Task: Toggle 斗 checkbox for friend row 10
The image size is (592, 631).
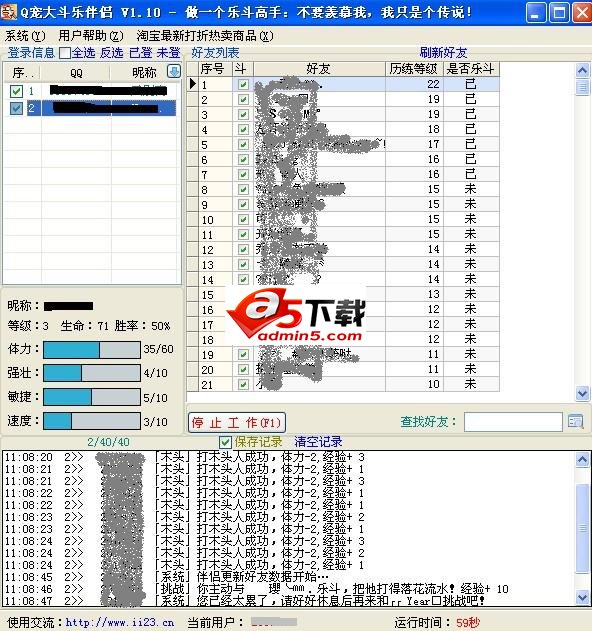Action: tap(243, 219)
